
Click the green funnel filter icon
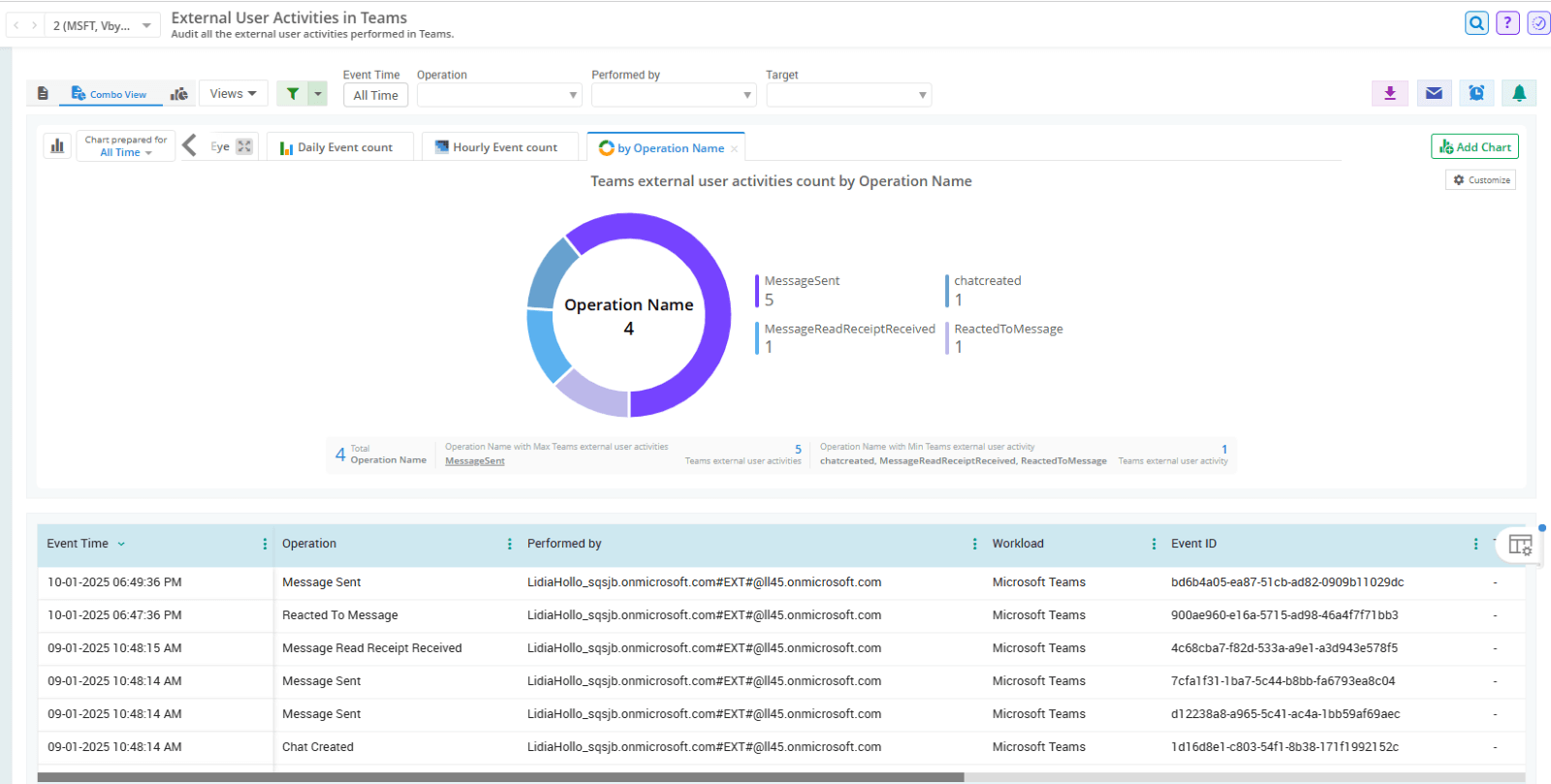click(x=293, y=94)
